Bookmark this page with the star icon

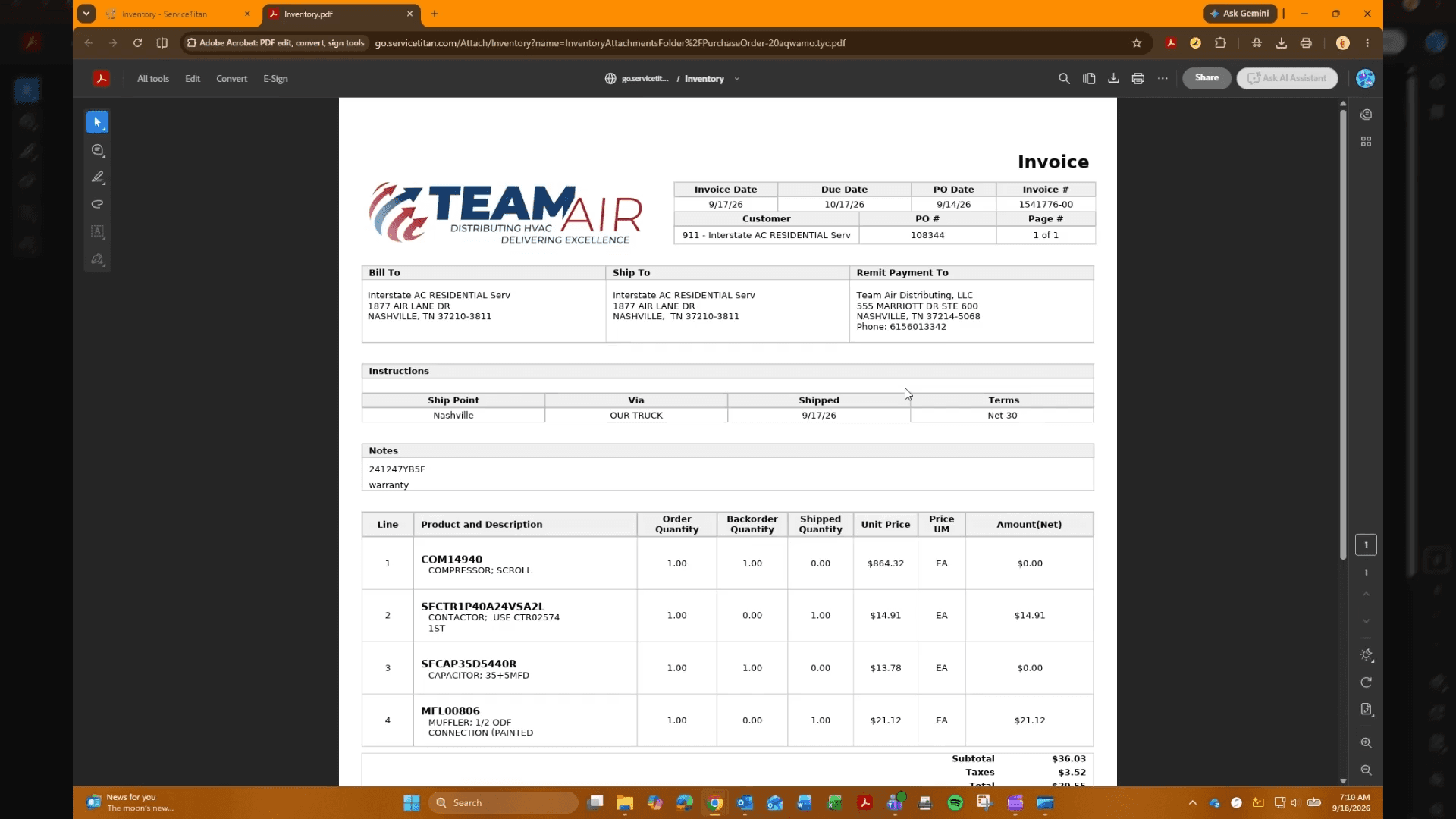click(x=1136, y=43)
